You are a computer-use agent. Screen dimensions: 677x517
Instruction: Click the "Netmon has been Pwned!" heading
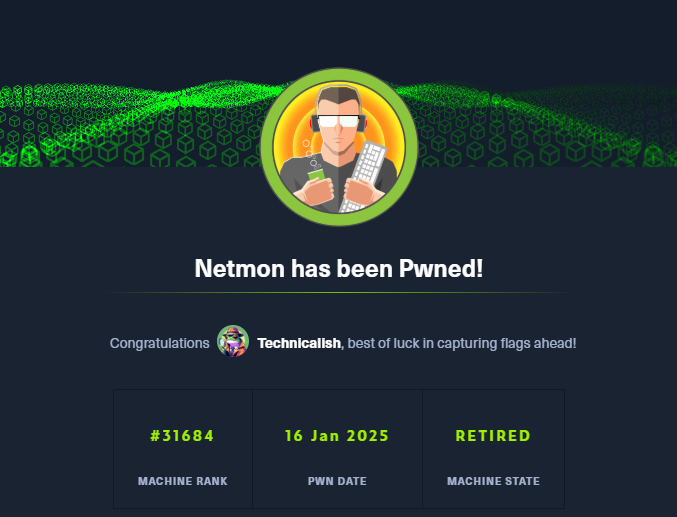click(338, 269)
